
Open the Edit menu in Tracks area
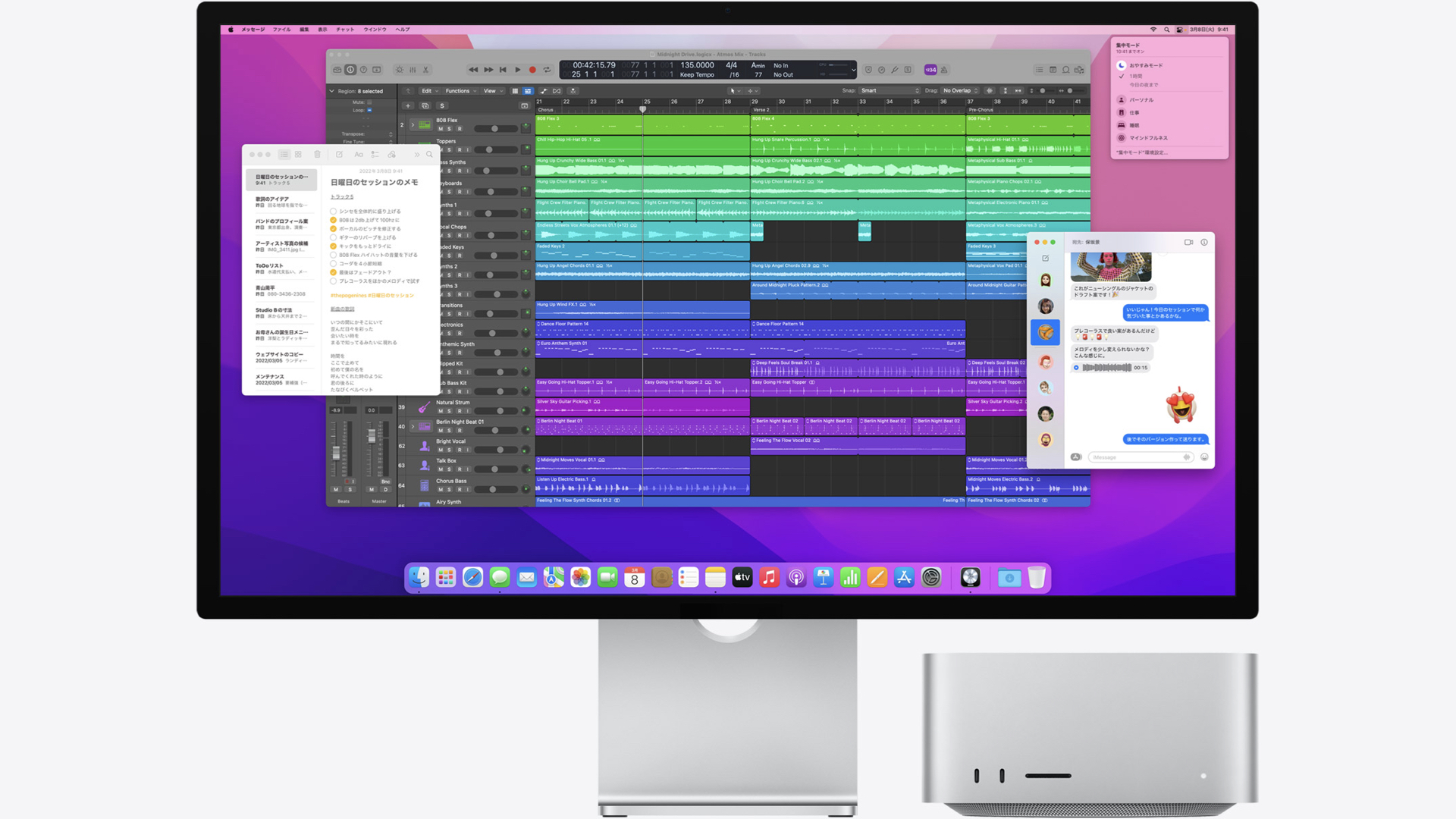tap(429, 91)
